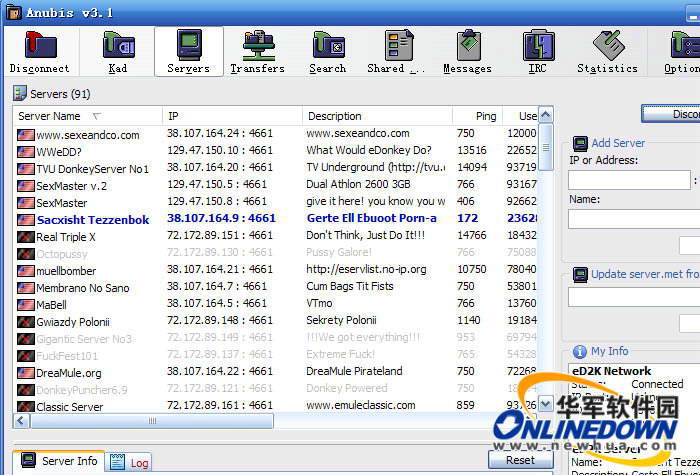The image size is (700, 475).
Task: Select the SexMaster v.2 server row
Action: click(x=277, y=186)
